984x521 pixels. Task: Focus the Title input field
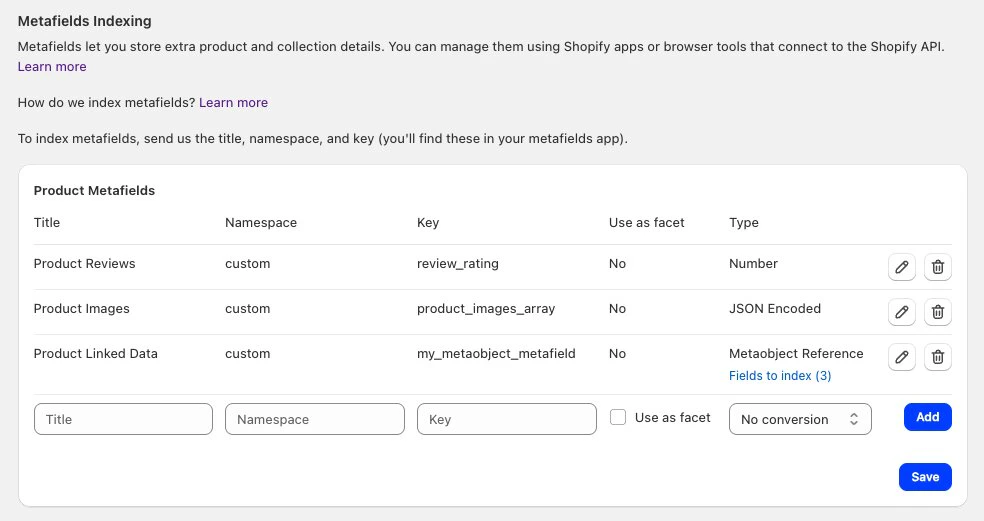124,419
